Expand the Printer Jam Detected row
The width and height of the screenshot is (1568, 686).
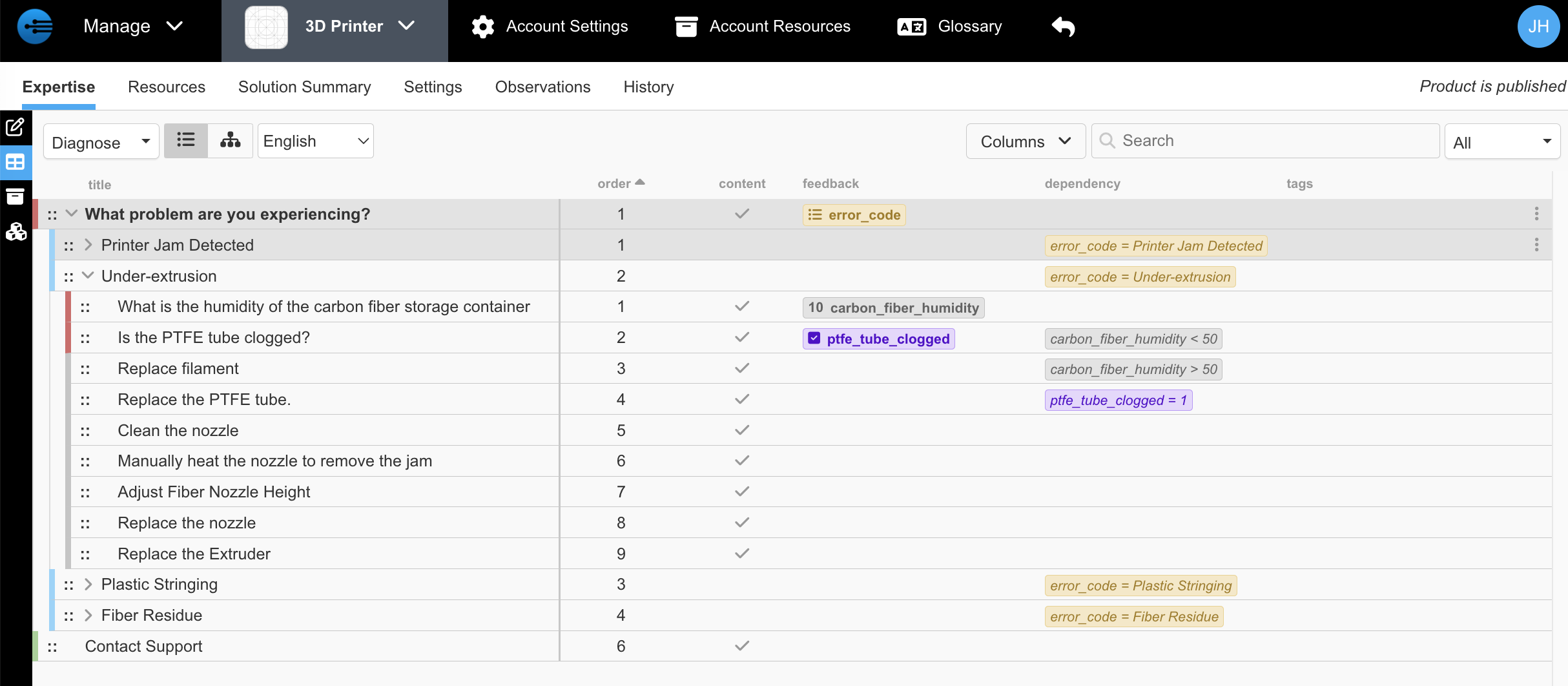point(88,245)
